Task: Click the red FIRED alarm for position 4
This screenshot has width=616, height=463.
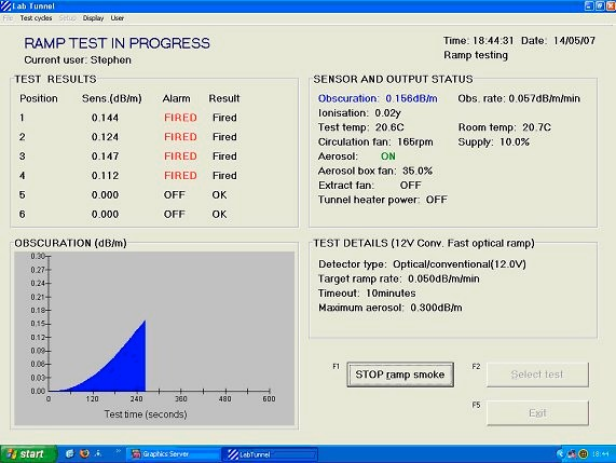Action: coord(180,176)
